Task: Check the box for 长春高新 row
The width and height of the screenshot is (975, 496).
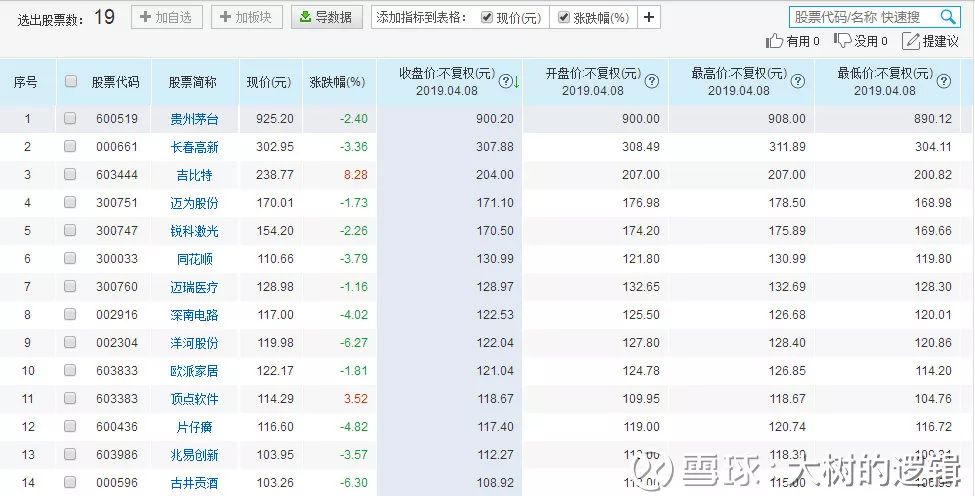Action: 70,146
